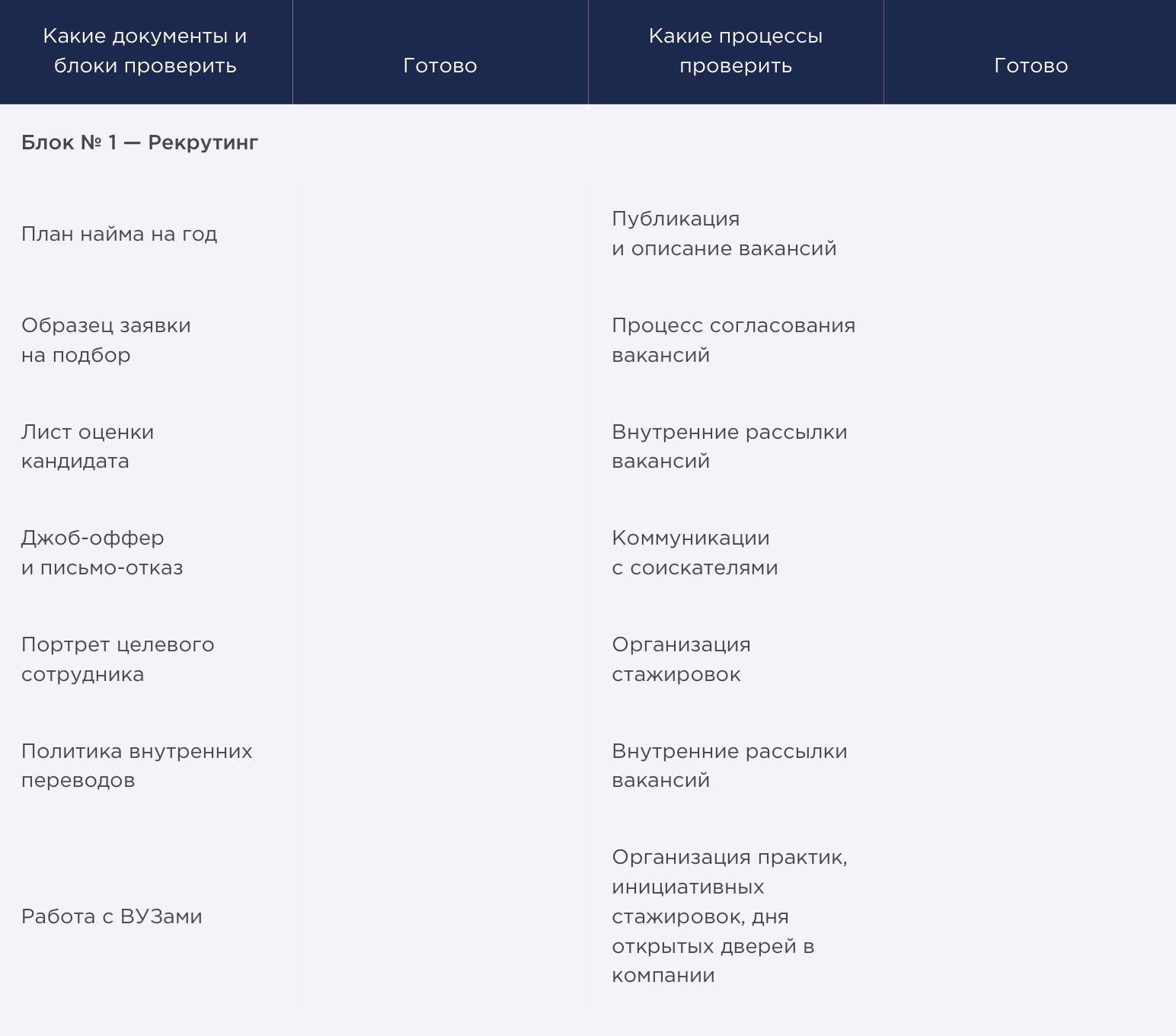
Task: Mark 'Готово' cell next to 'План найма на год'
Action: pos(440,234)
